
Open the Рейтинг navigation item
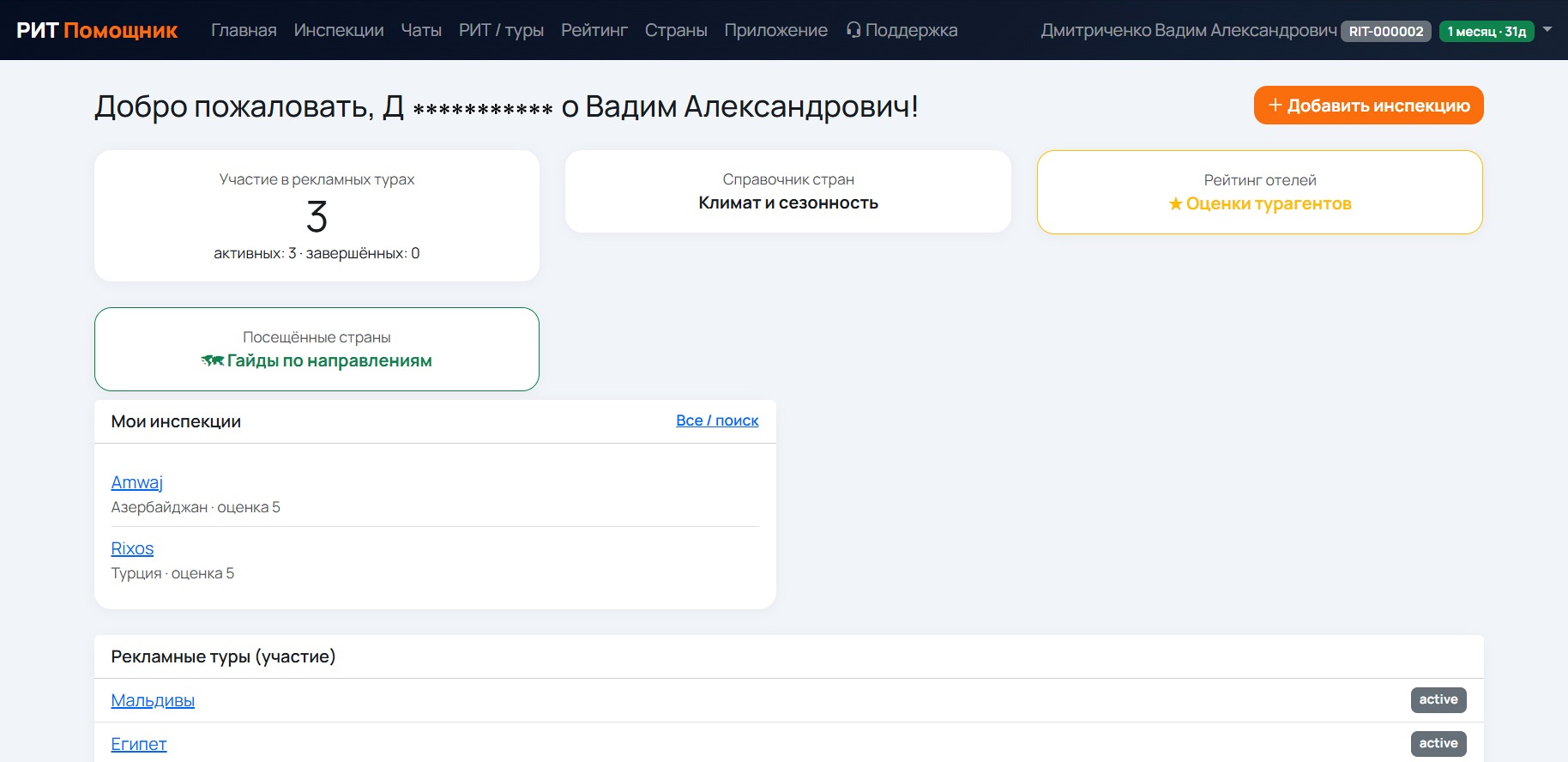(x=594, y=30)
